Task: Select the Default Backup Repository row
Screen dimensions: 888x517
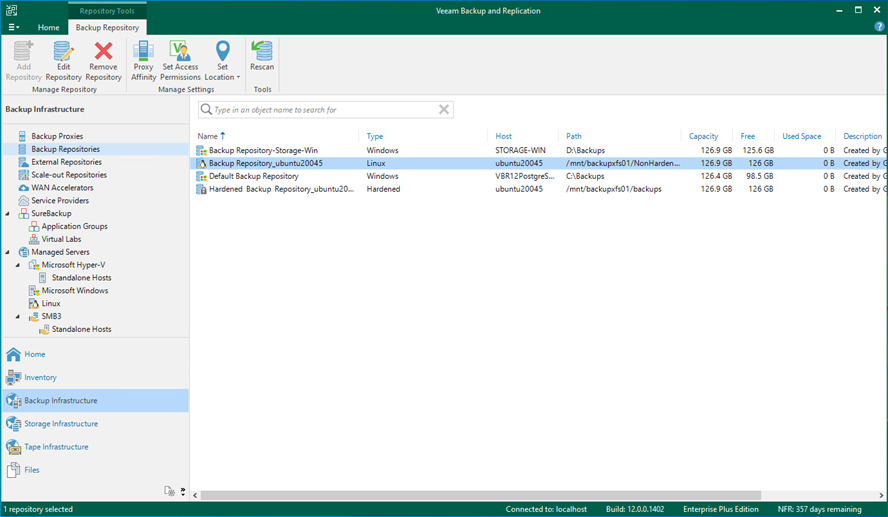Action: click(x=538, y=176)
